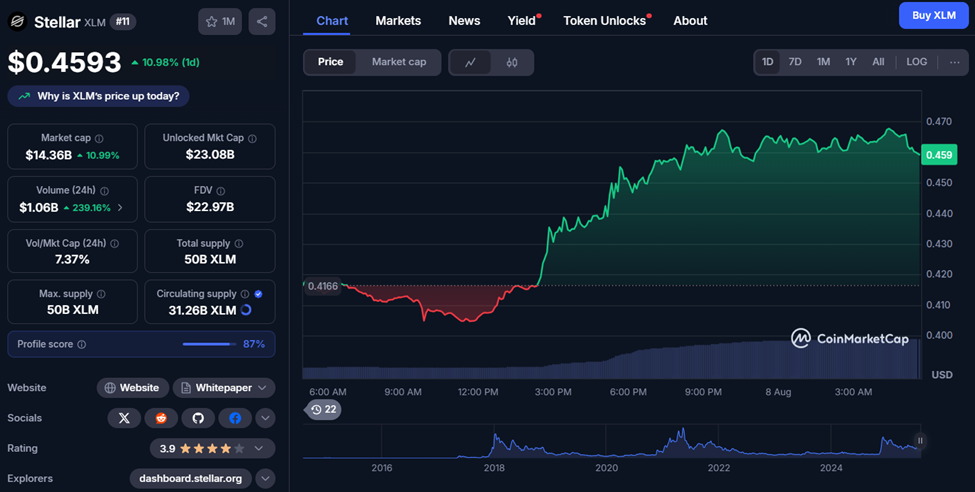The height and width of the screenshot is (492, 975).
Task: Open the Website link
Action: pos(132,388)
